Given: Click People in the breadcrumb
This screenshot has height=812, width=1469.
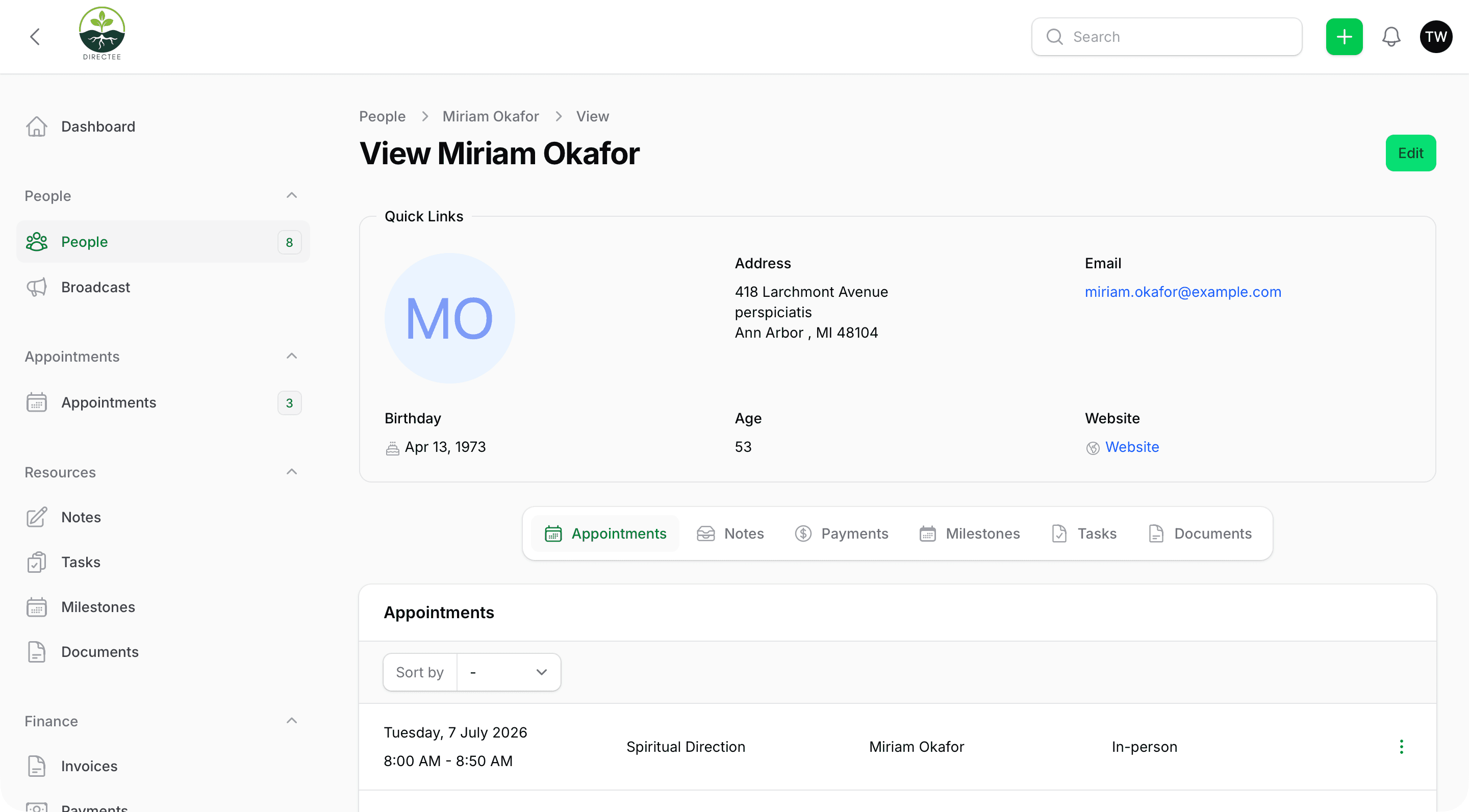Looking at the screenshot, I should 382,116.
